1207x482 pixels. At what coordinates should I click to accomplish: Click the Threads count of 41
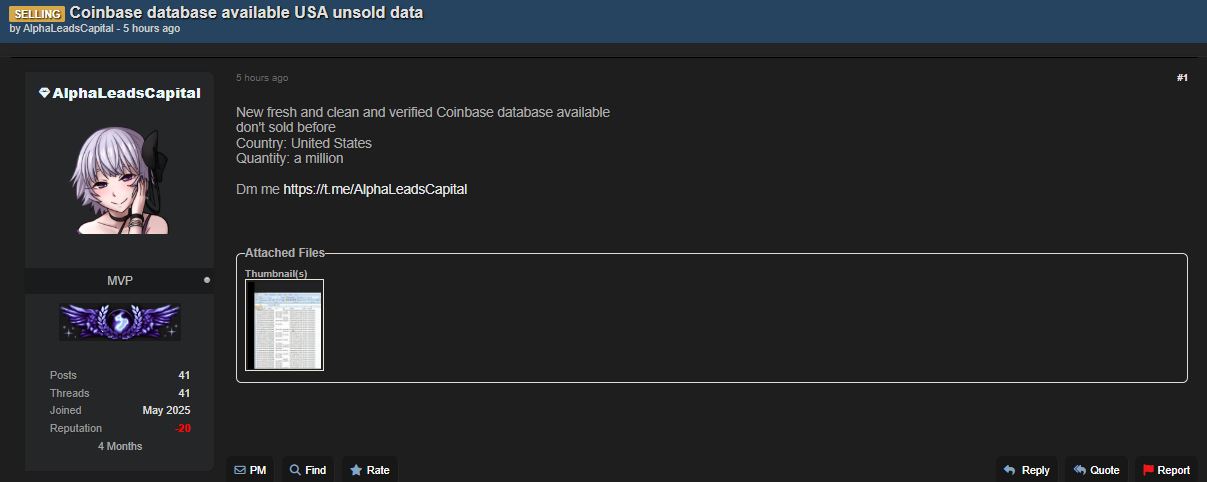point(184,393)
